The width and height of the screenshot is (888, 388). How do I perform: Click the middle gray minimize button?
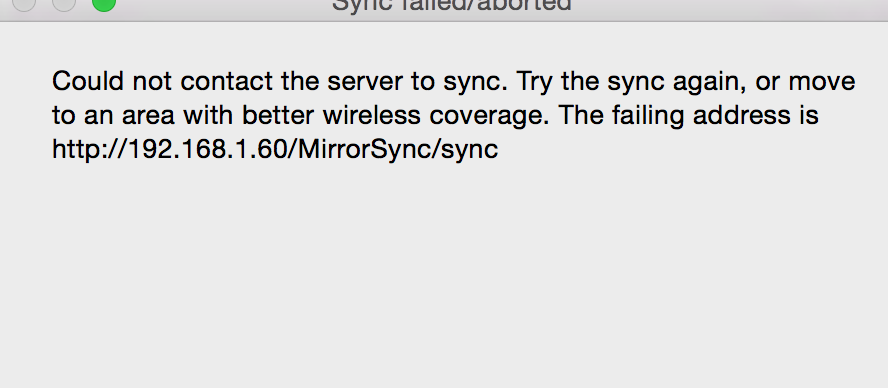[x=63, y=5]
